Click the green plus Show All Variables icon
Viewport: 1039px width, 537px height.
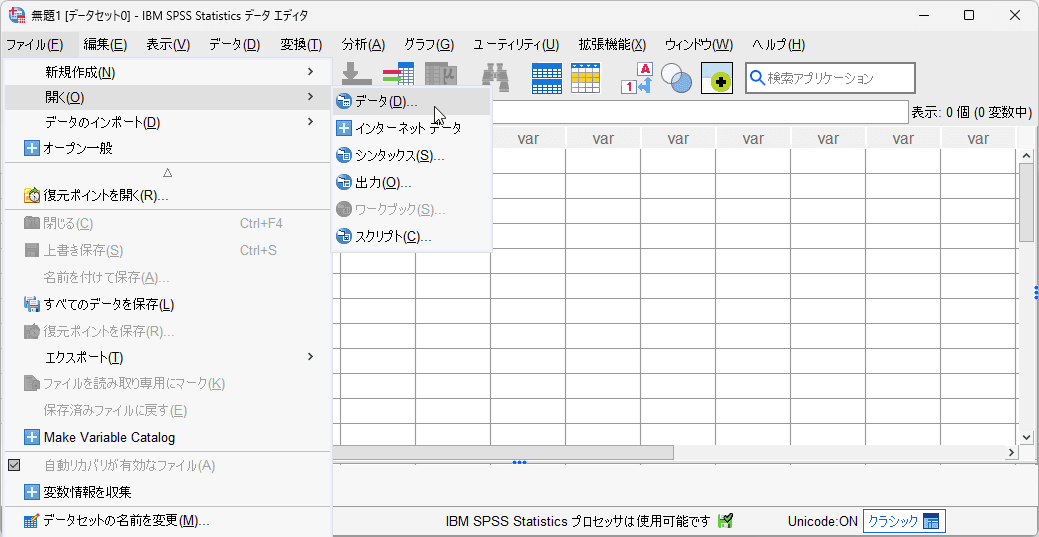[x=717, y=78]
